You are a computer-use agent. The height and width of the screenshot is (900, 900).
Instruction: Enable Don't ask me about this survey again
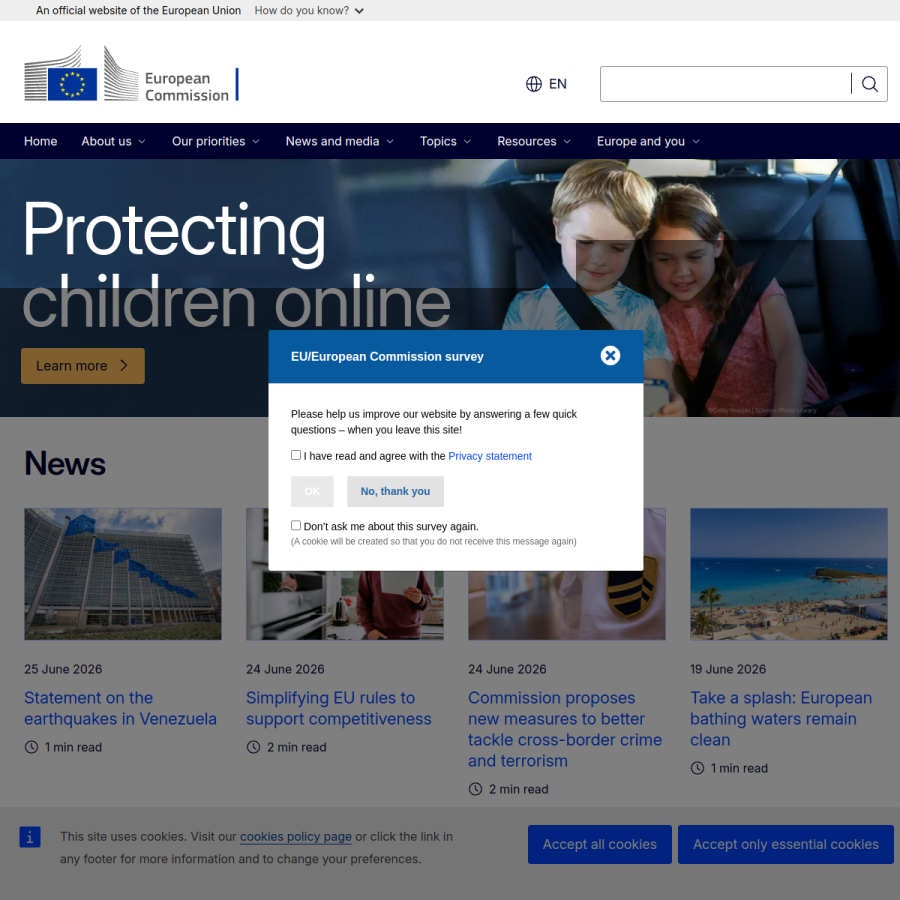click(296, 525)
